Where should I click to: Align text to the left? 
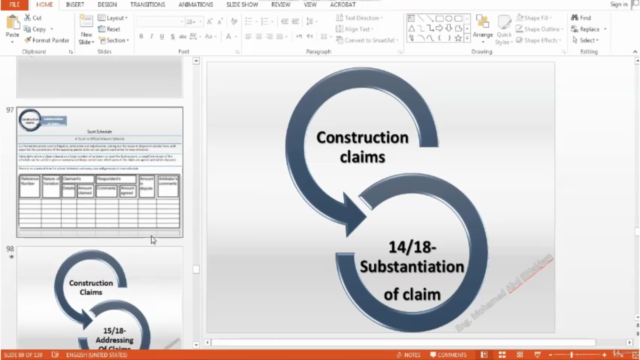pos(248,37)
